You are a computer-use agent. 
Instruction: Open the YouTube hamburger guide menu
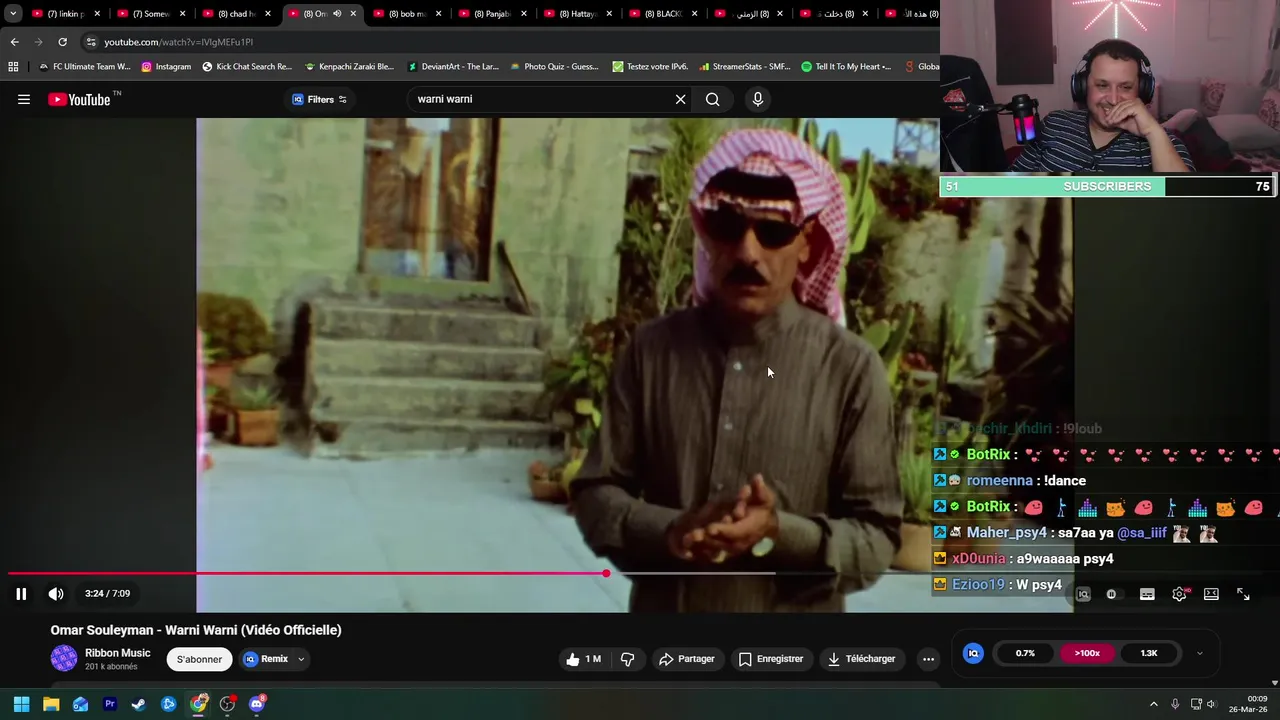point(24,99)
